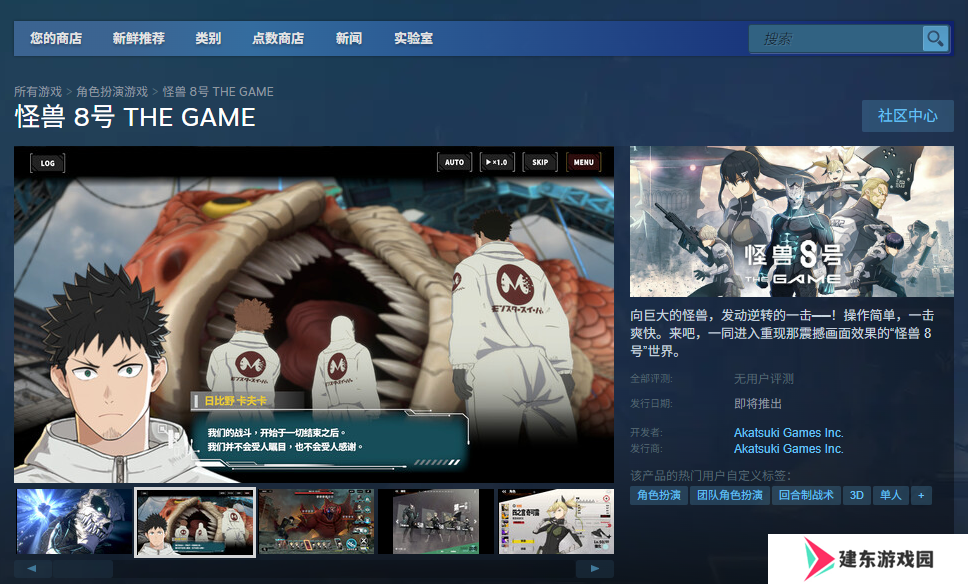Open the 新闻 tab
Viewport: 968px width, 584px height.
(x=349, y=38)
